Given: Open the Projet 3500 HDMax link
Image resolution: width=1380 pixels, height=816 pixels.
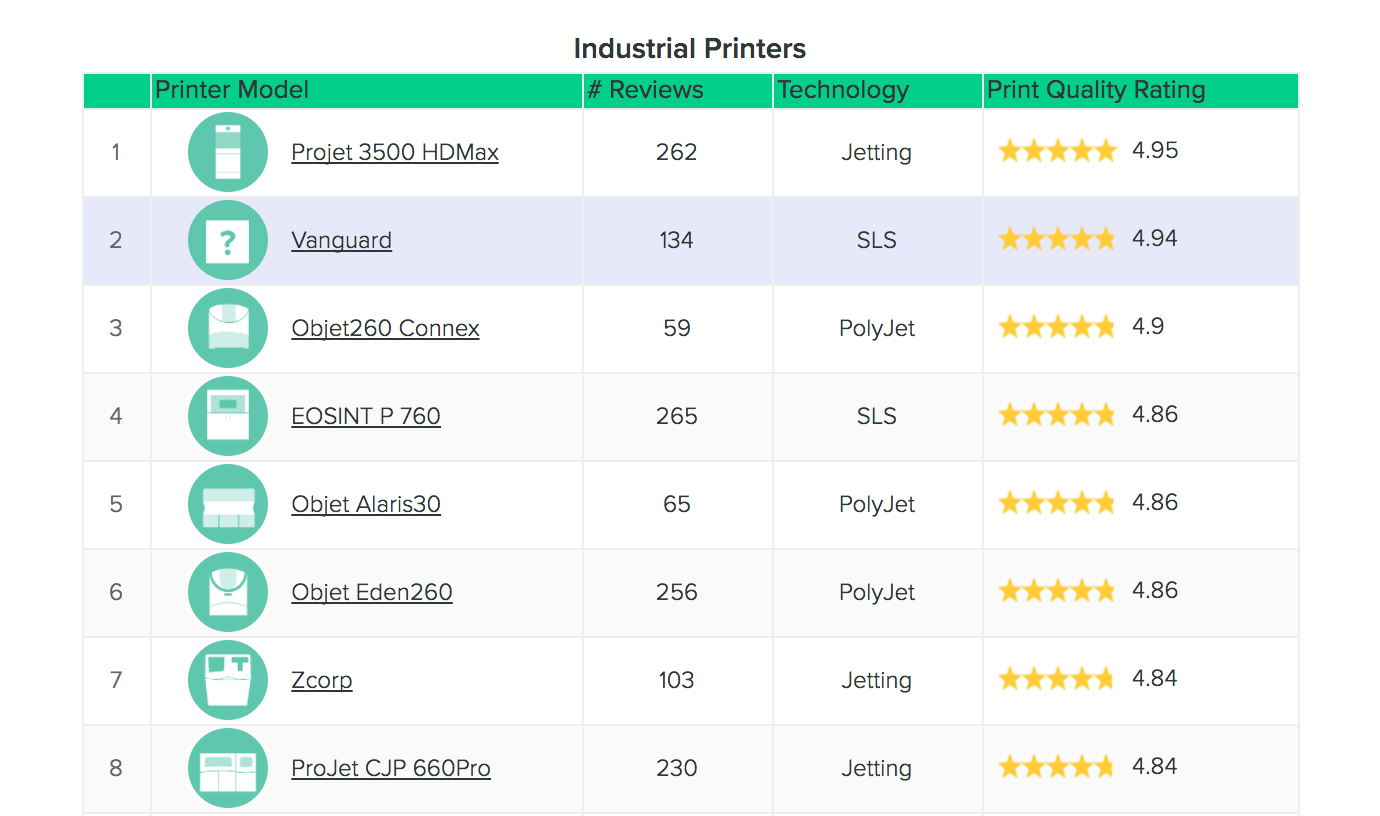Looking at the screenshot, I should (x=395, y=152).
